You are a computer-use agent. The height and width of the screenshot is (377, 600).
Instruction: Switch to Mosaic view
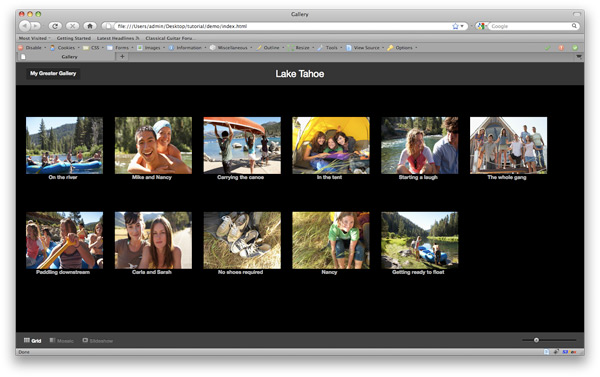[x=62, y=341]
